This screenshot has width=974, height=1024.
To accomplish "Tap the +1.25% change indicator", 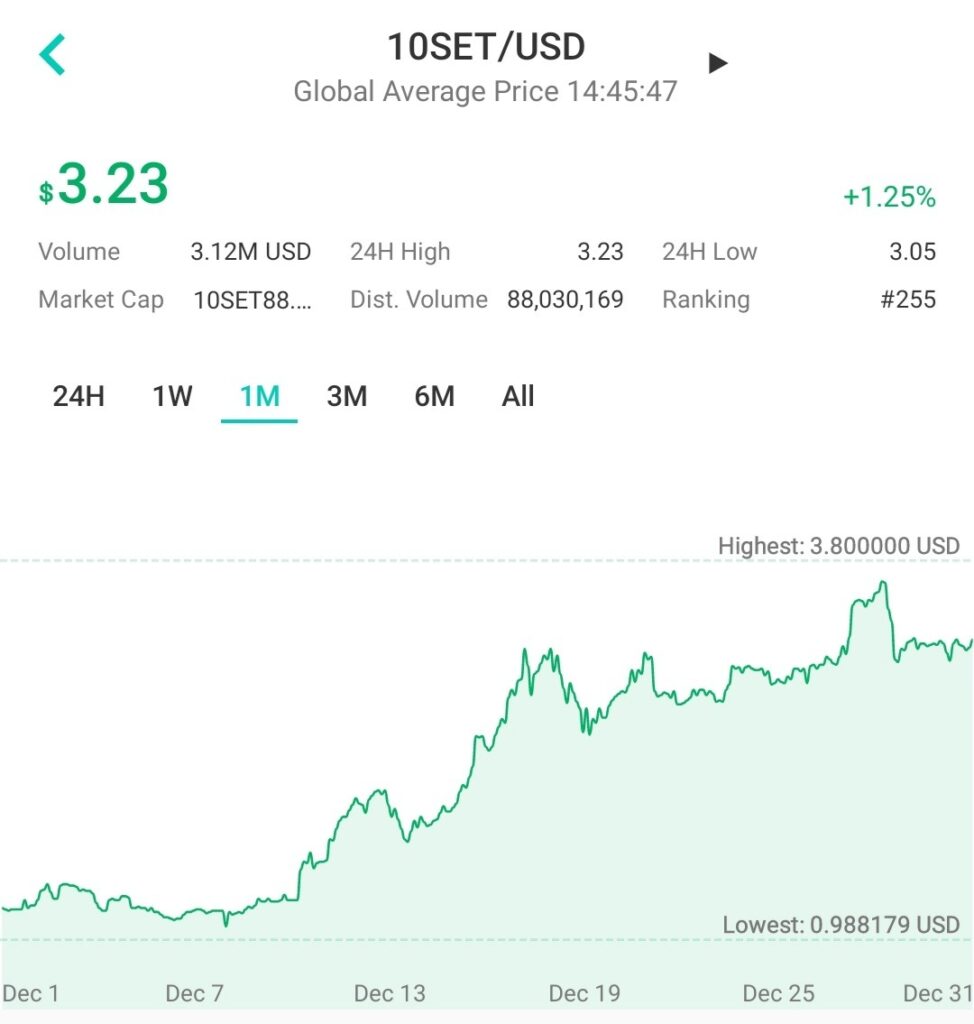I will [x=889, y=197].
